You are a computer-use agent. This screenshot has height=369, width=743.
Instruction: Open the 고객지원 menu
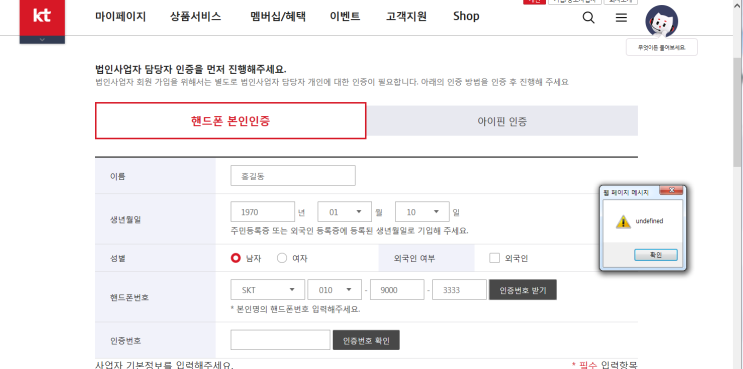pyautogui.click(x=406, y=17)
